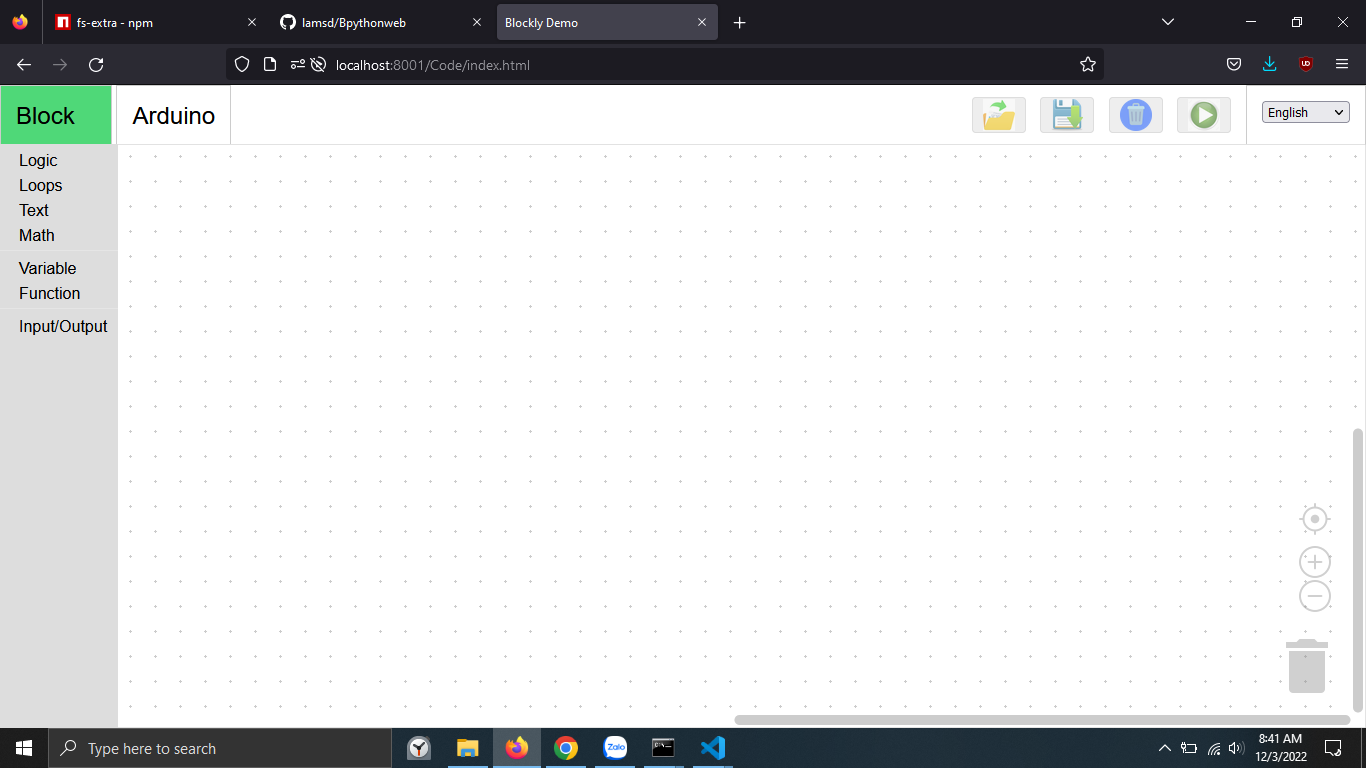Open the Wi-Fi network tray icon

pyautogui.click(x=1214, y=748)
